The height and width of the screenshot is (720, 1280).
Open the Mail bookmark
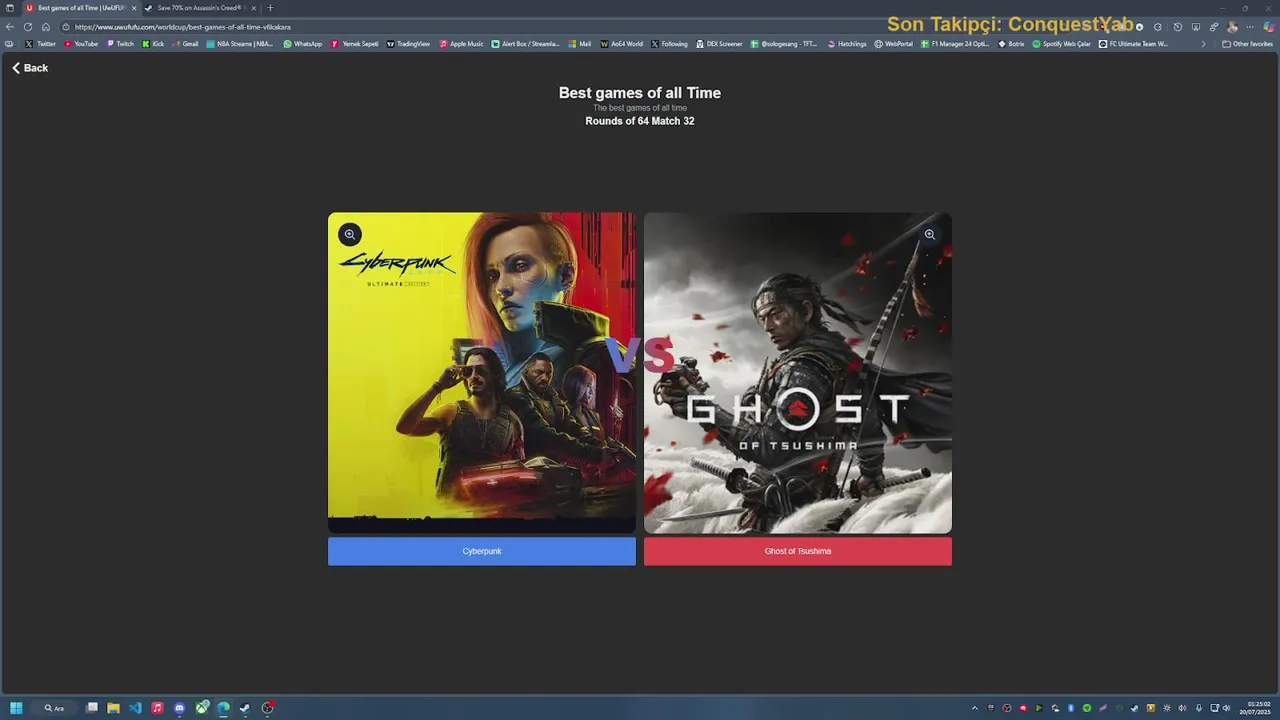click(580, 44)
